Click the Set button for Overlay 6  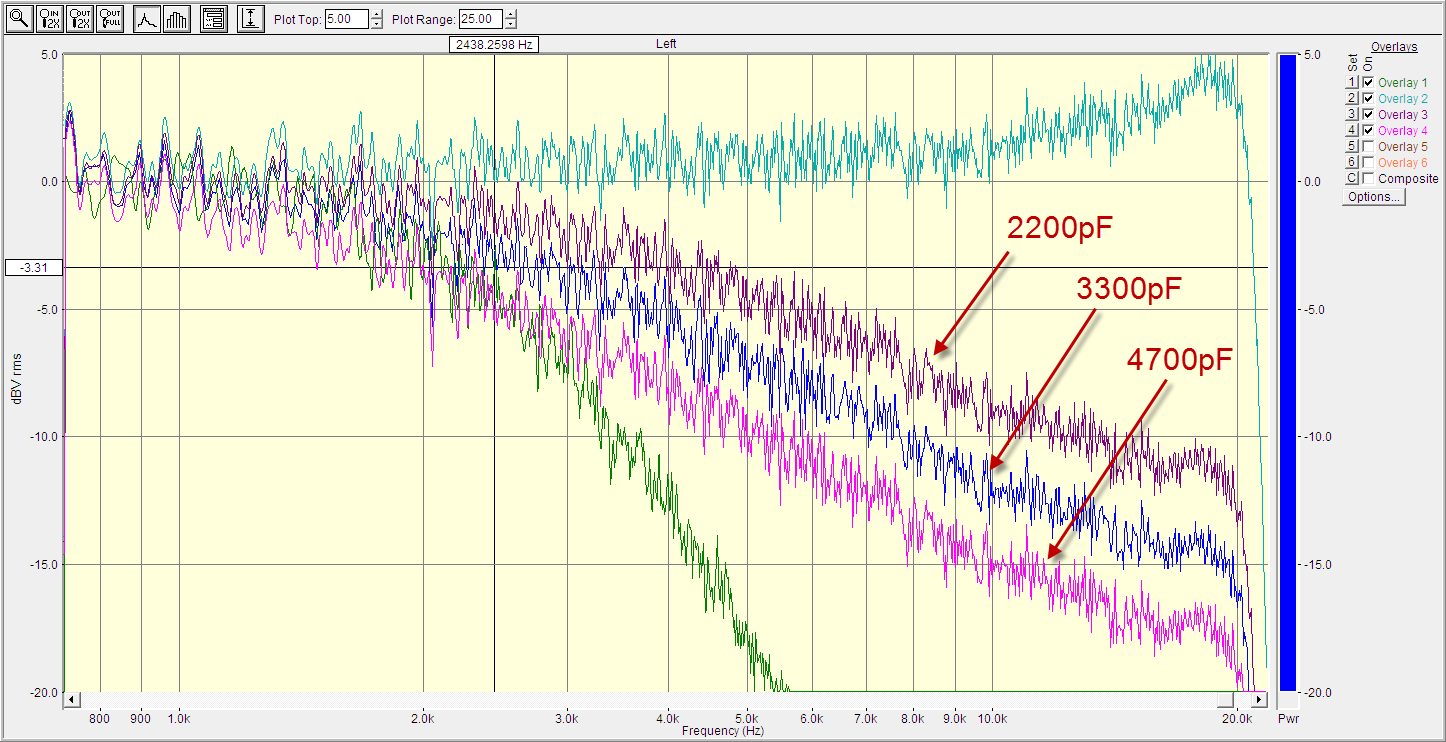(1351, 163)
